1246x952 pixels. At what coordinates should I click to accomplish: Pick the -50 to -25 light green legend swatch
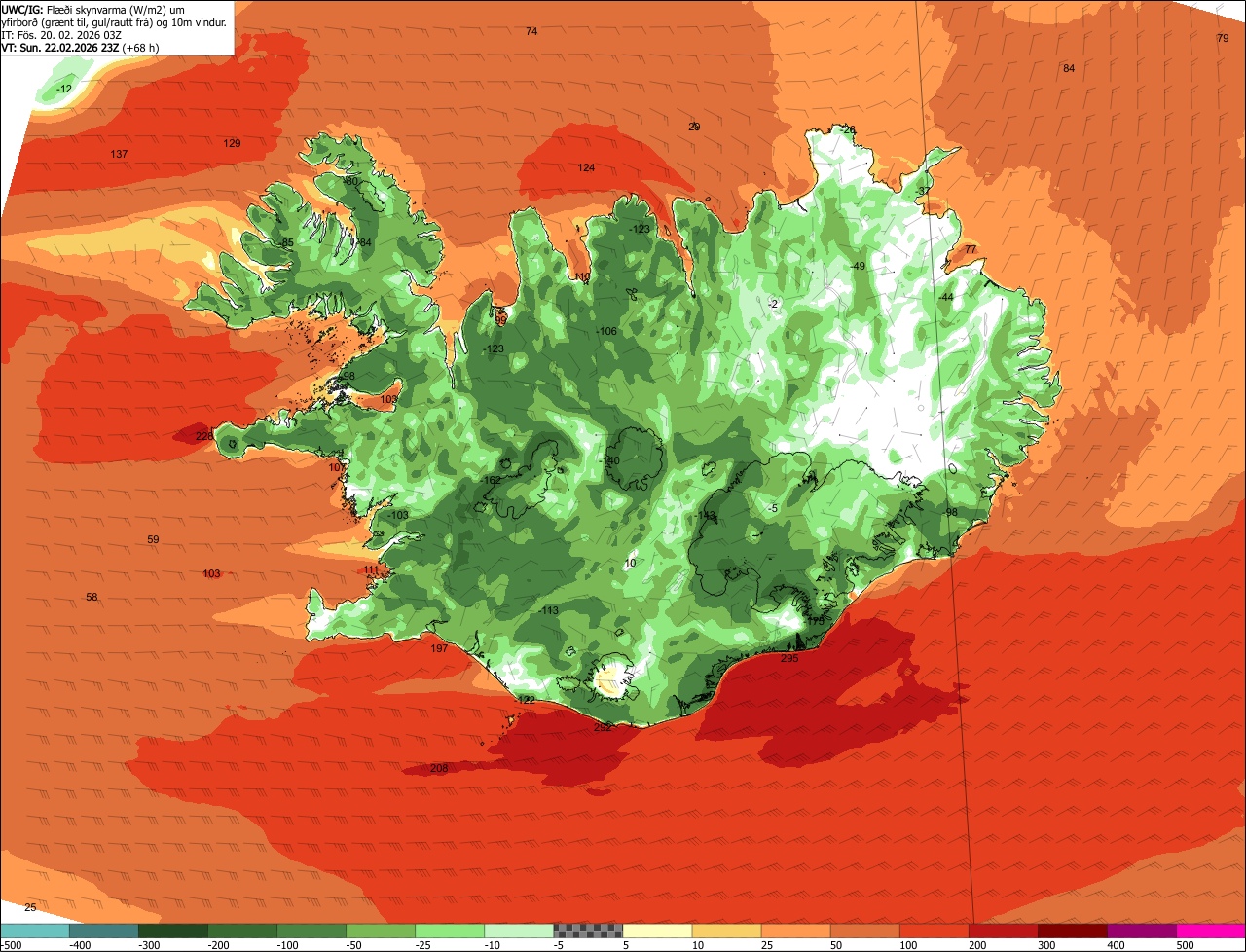[x=380, y=931]
